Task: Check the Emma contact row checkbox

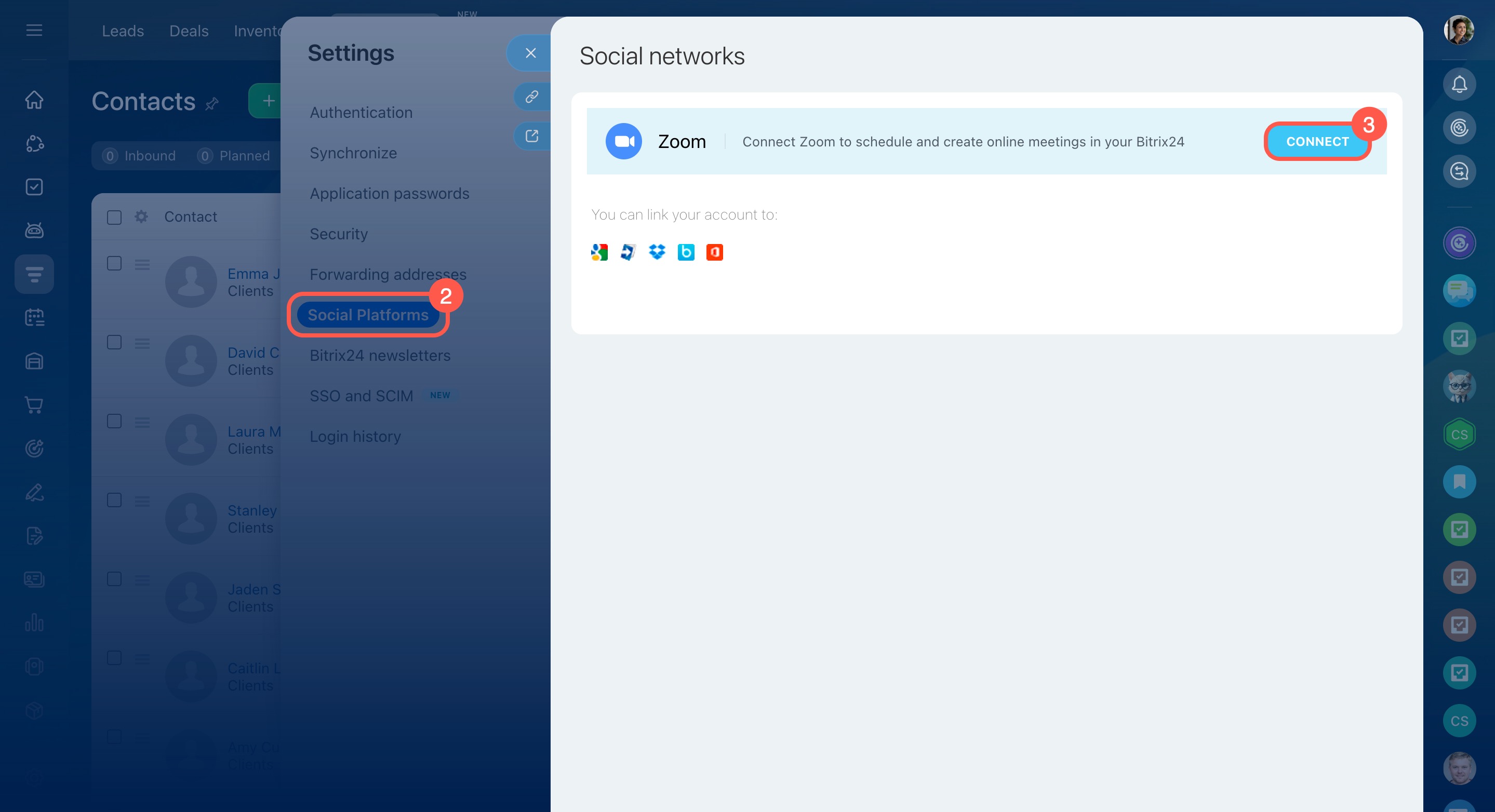Action: tap(114, 264)
